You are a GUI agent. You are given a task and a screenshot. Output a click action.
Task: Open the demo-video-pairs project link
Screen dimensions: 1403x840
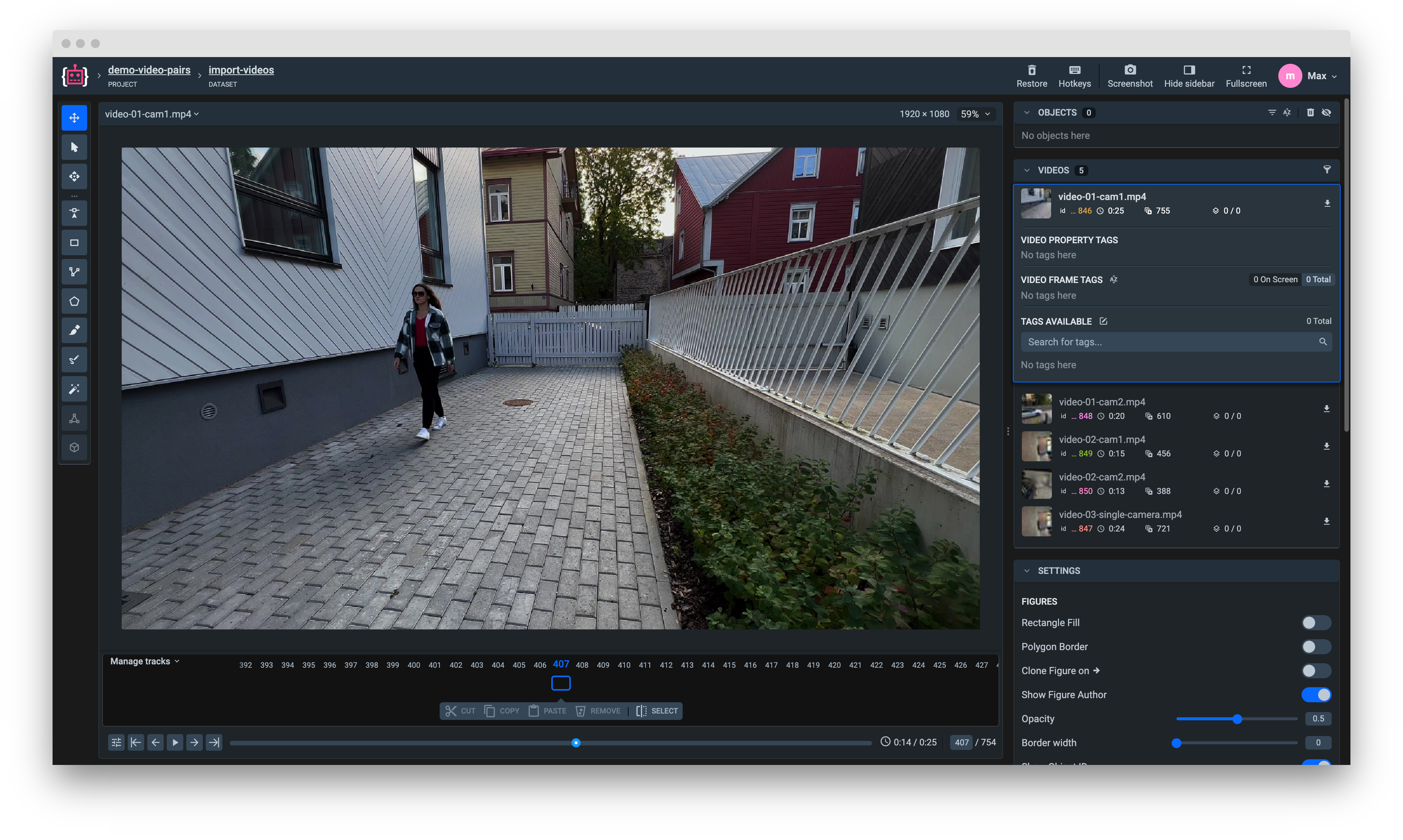click(x=149, y=69)
